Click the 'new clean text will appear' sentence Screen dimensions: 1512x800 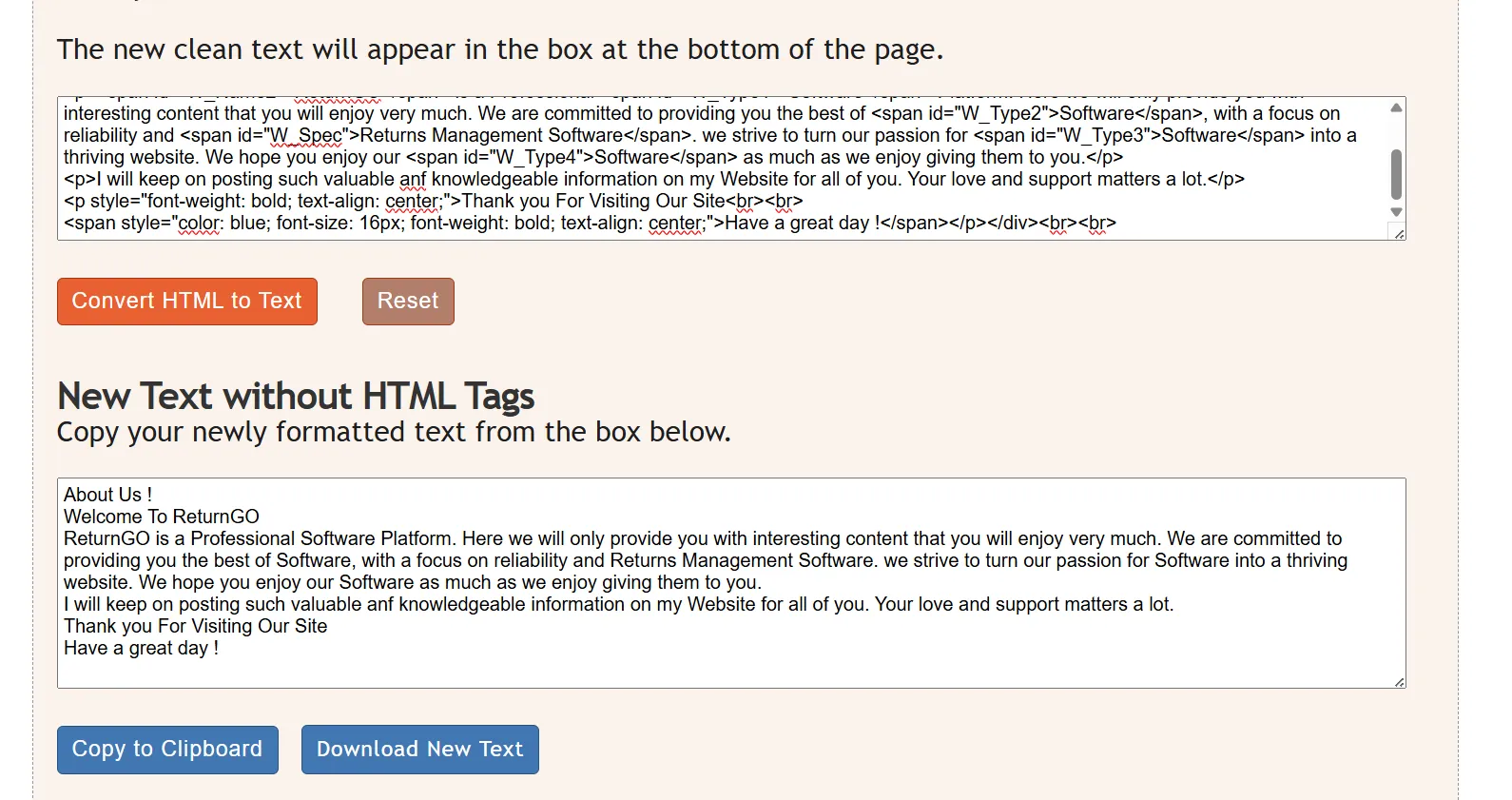500,49
